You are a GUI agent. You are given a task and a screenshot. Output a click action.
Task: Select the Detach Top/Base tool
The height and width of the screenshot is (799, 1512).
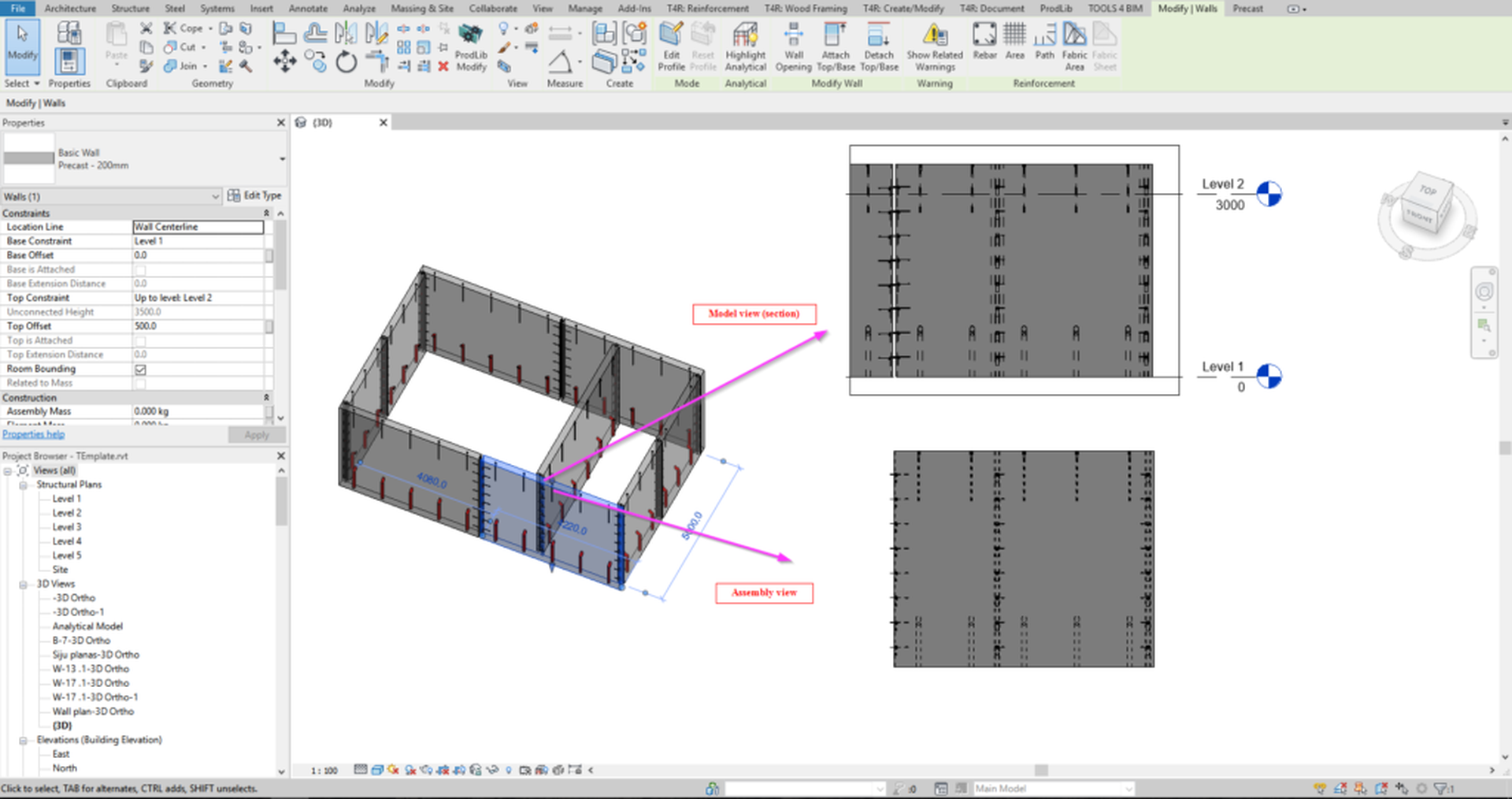[879, 47]
